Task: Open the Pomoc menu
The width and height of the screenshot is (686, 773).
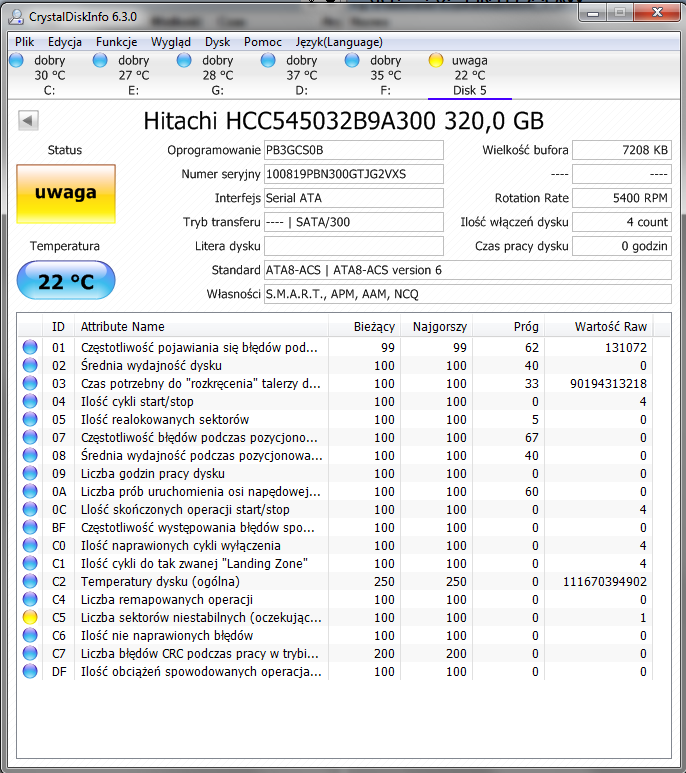Action: [263, 42]
